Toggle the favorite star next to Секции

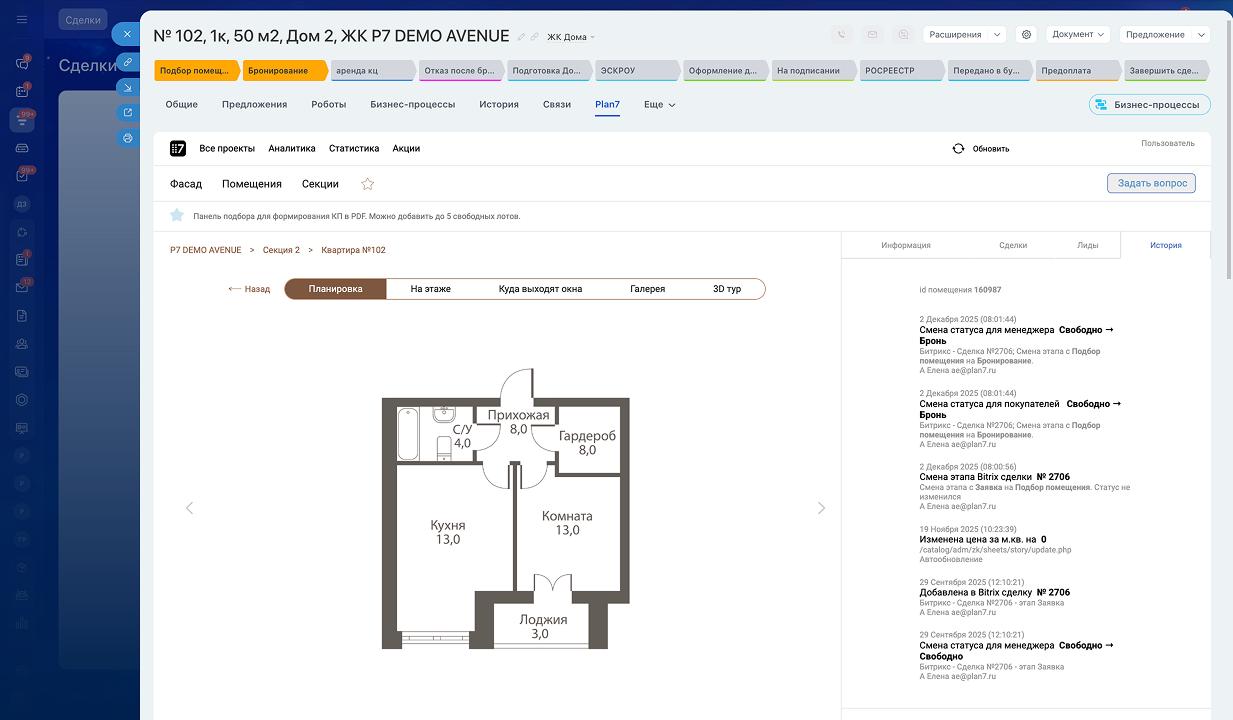367,184
